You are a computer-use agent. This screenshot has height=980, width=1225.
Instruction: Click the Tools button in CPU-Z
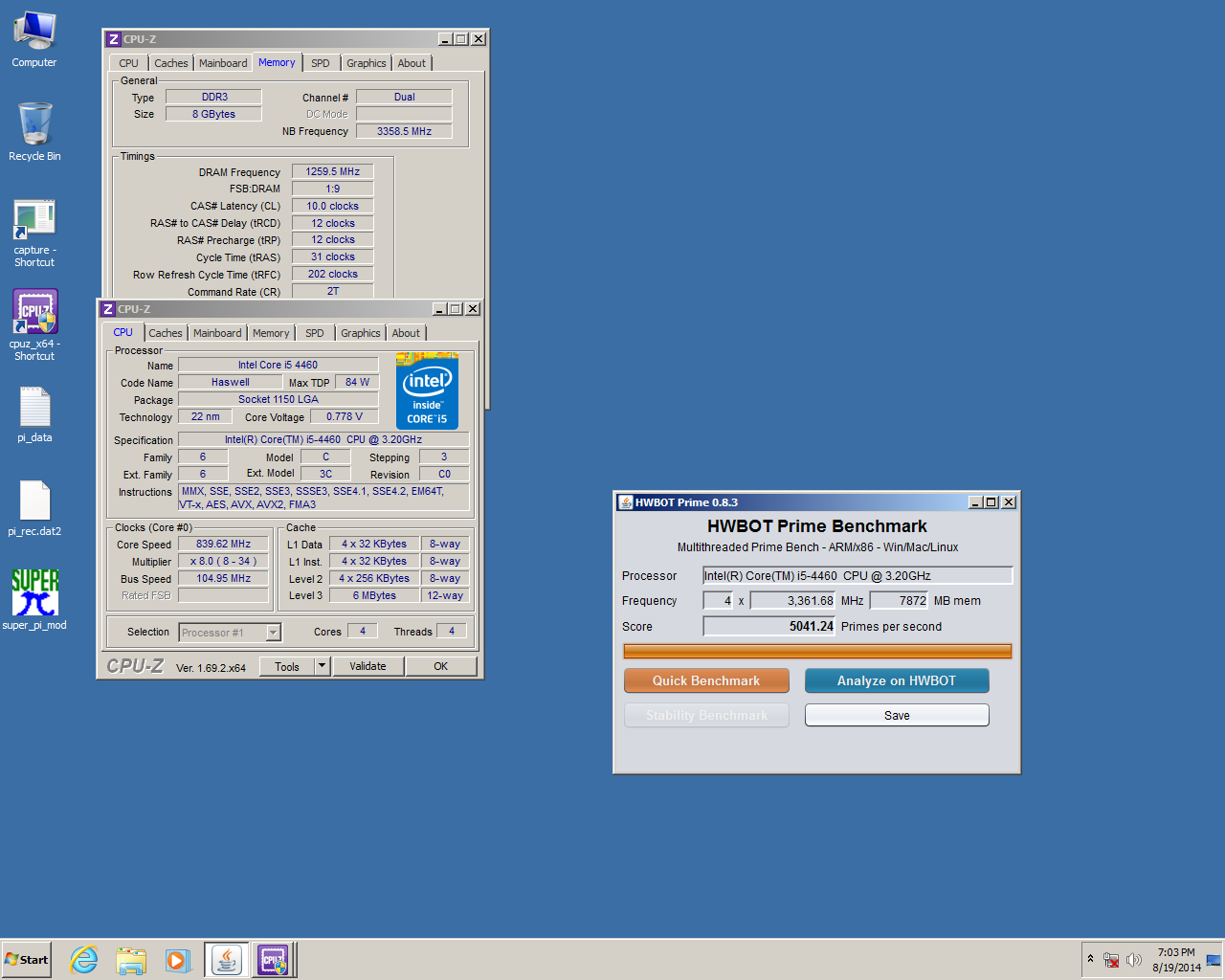coord(287,666)
